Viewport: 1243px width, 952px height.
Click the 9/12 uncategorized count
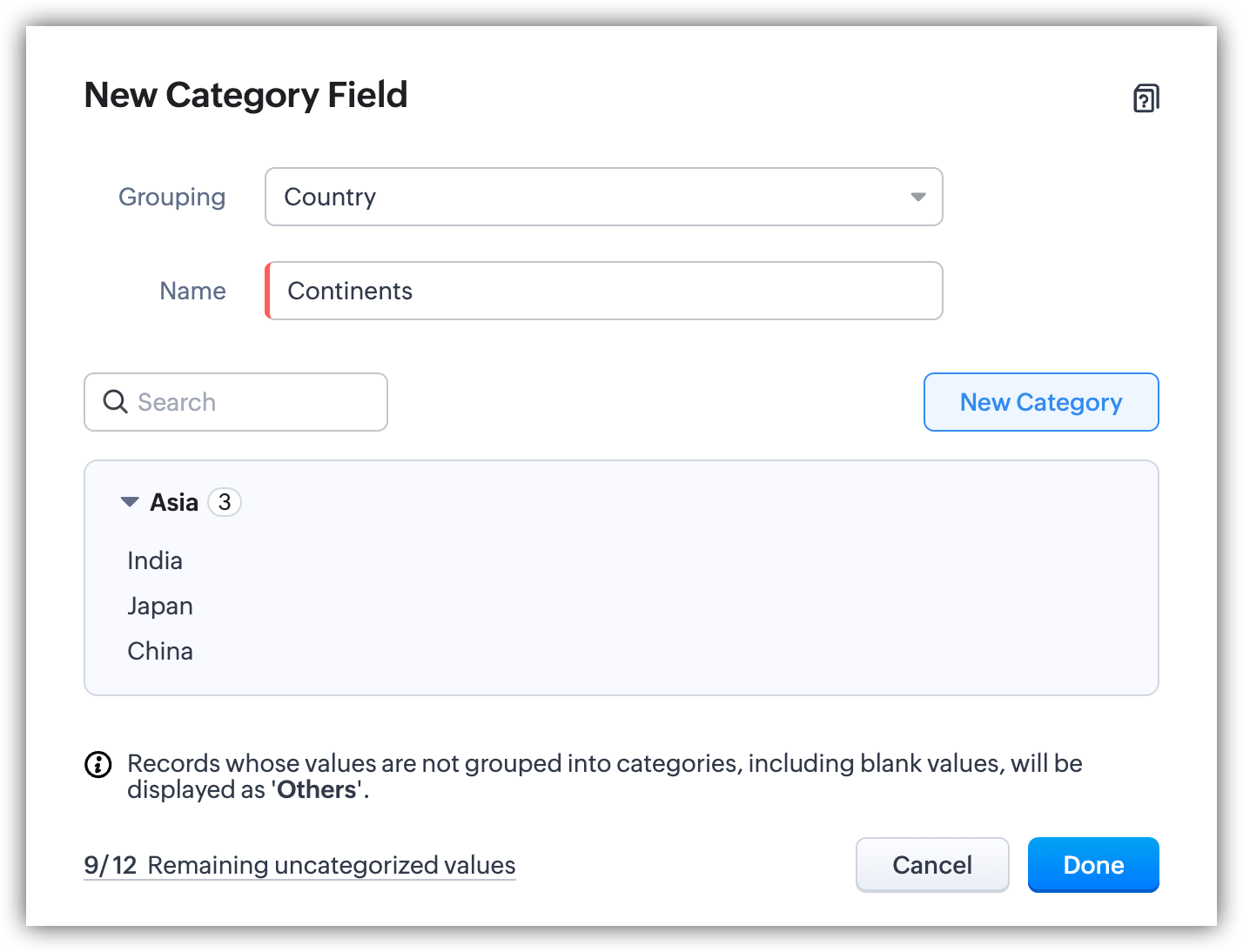(x=111, y=865)
